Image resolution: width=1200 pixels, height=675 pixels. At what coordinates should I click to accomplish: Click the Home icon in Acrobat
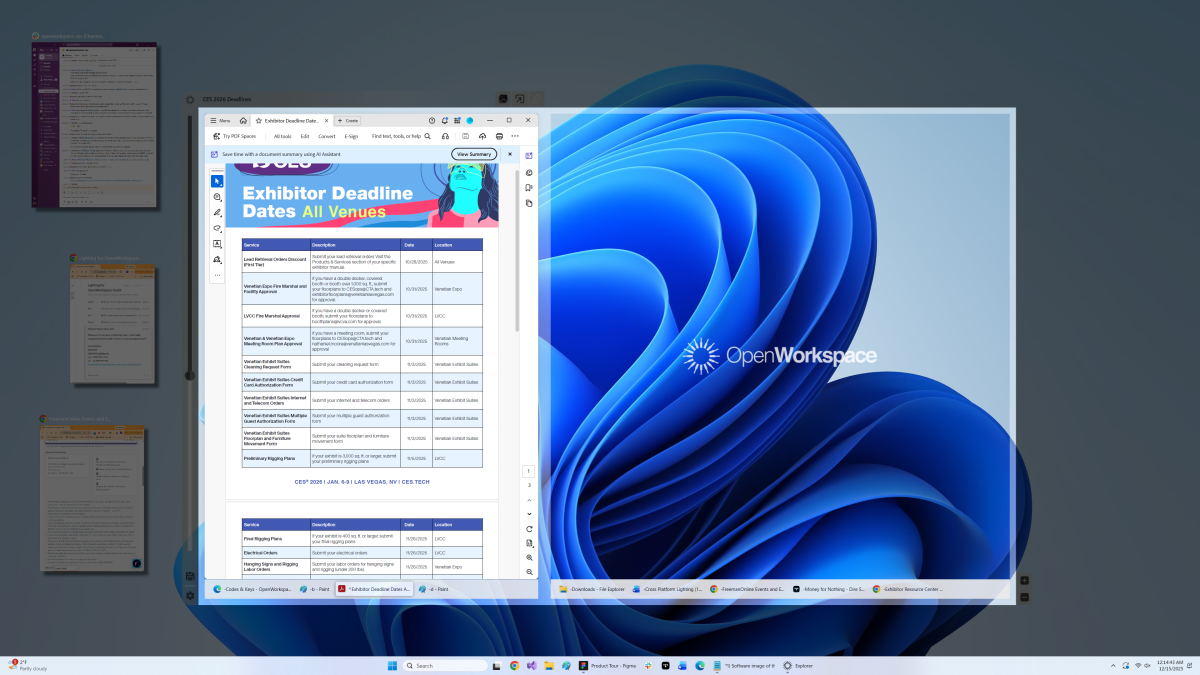pyautogui.click(x=243, y=121)
